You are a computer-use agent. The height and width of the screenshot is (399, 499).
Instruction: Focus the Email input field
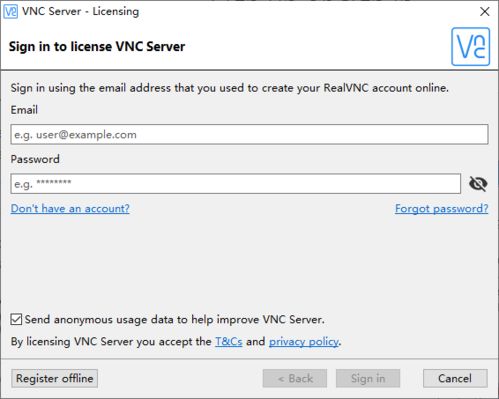pos(249,134)
